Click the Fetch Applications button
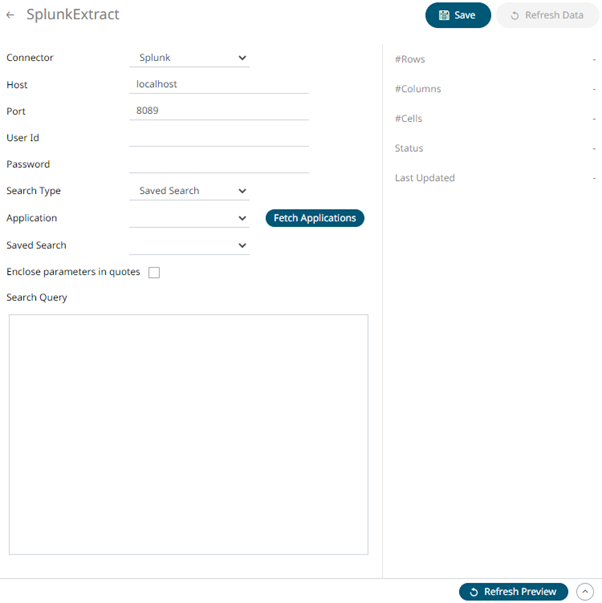The height and width of the screenshot is (603, 602). tap(314, 218)
